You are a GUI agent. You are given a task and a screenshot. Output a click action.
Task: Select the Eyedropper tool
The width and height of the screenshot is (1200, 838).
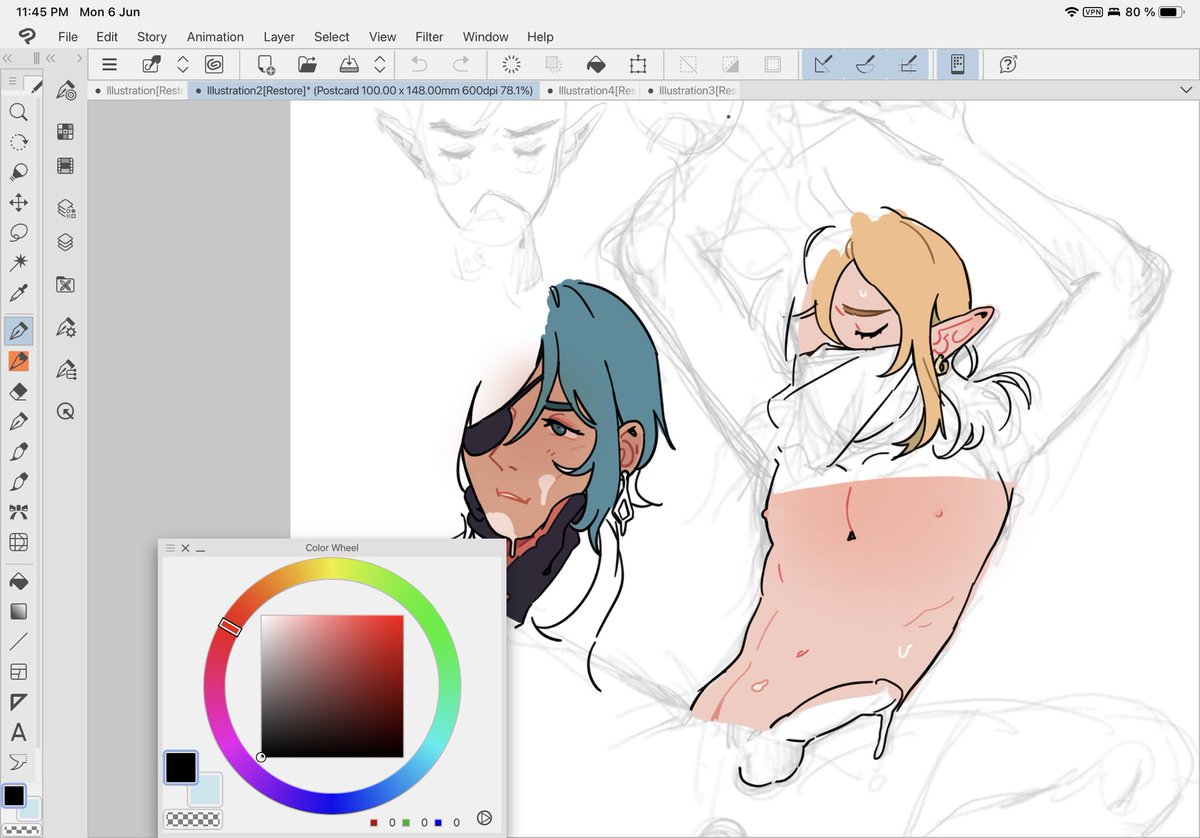(18, 292)
